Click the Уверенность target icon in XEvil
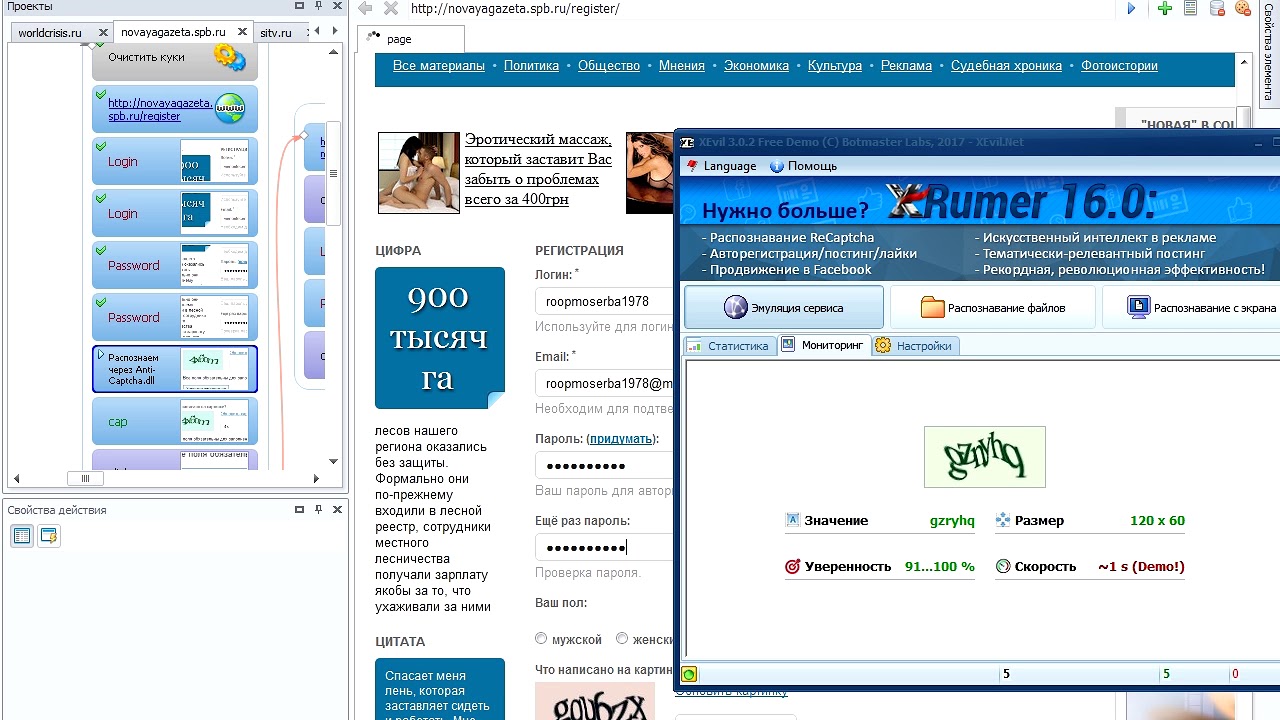This screenshot has height=720, width=1280. [x=793, y=566]
